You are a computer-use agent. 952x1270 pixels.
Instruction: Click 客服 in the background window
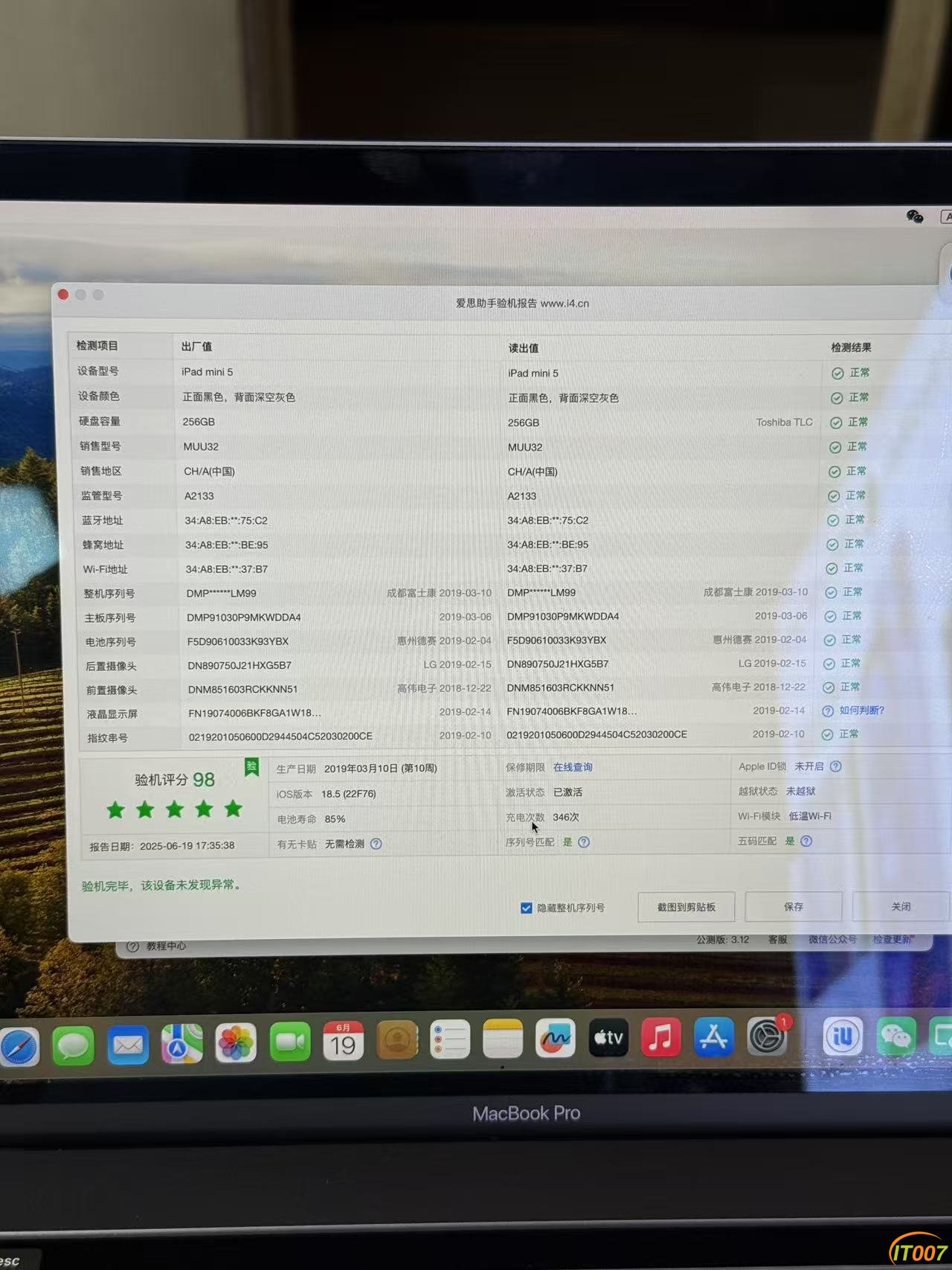coord(778,940)
